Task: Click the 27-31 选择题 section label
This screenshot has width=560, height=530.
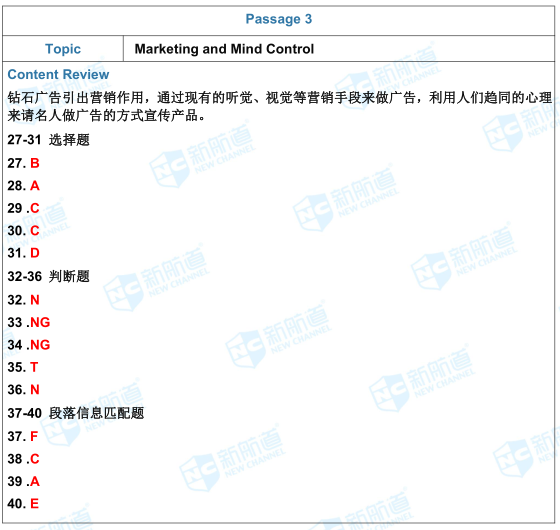Action: pyautogui.click(x=49, y=140)
